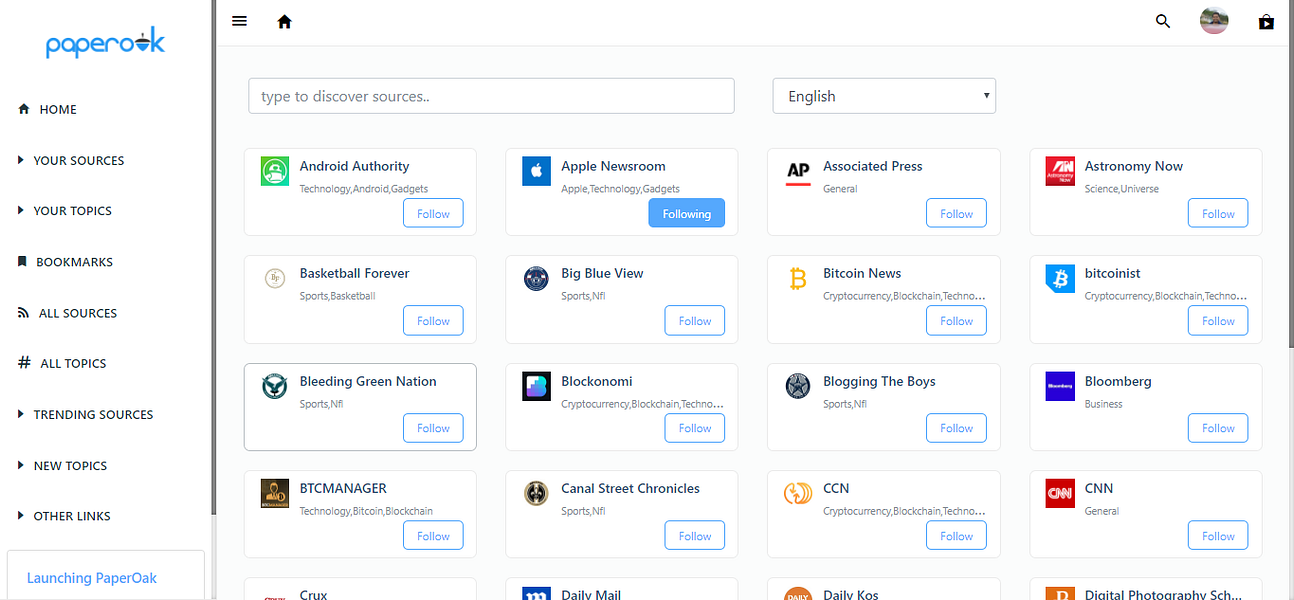1294x600 pixels.
Task: Click the Bitcoin News logo icon
Action: [798, 278]
